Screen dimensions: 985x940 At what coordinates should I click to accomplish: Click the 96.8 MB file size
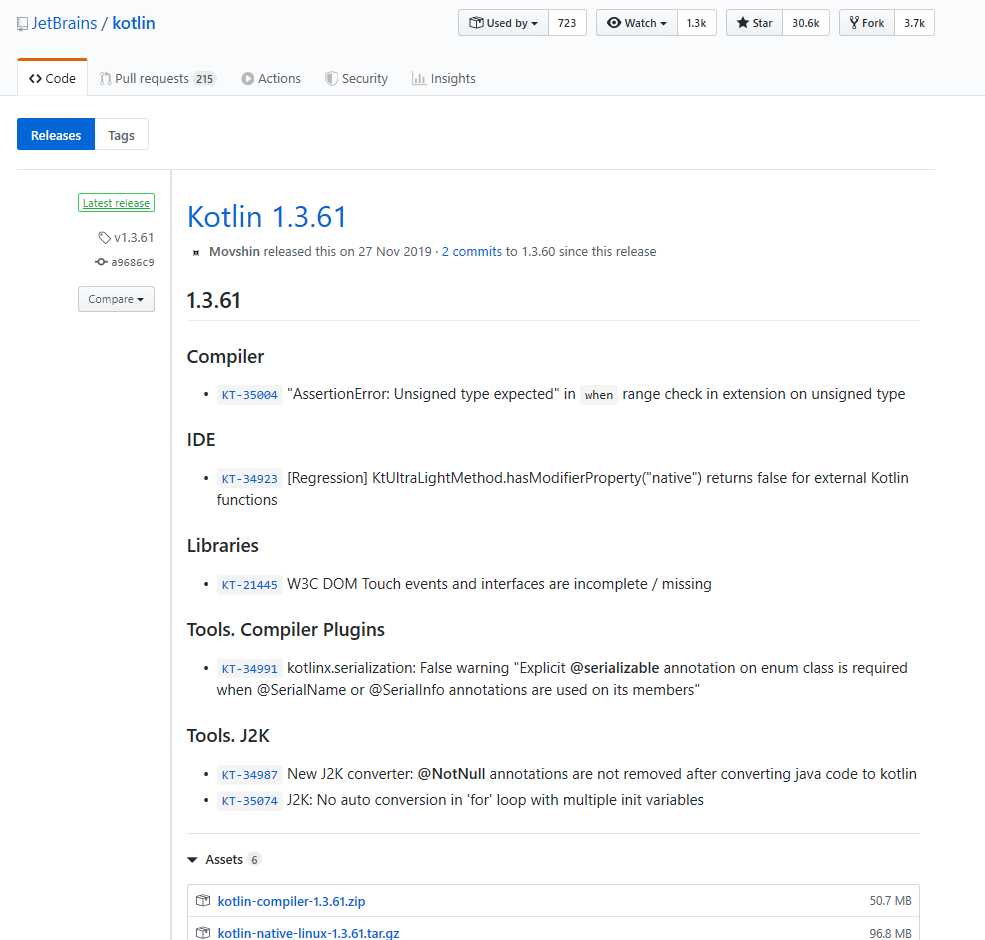click(890, 933)
